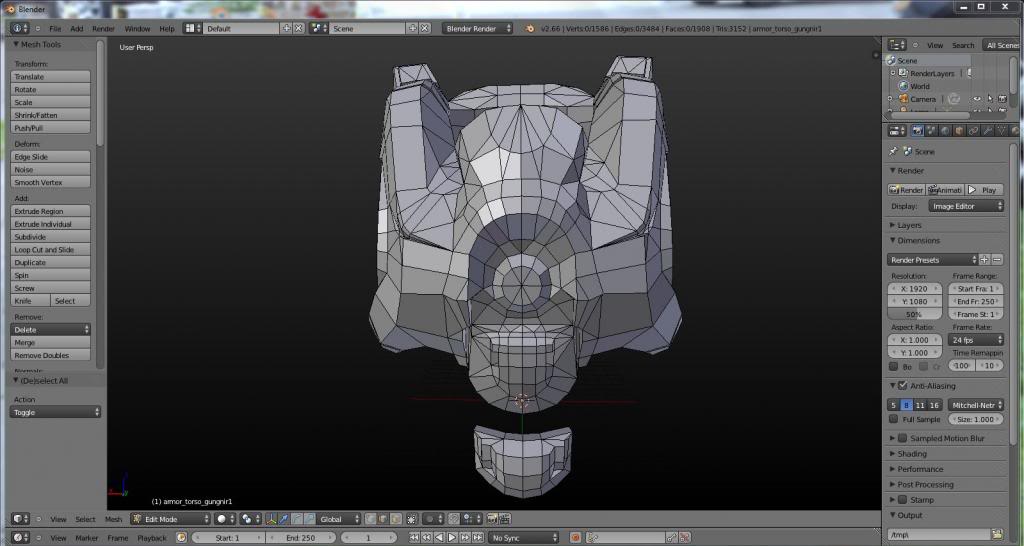Collapse the Mesh Tools panel

coord(16,44)
